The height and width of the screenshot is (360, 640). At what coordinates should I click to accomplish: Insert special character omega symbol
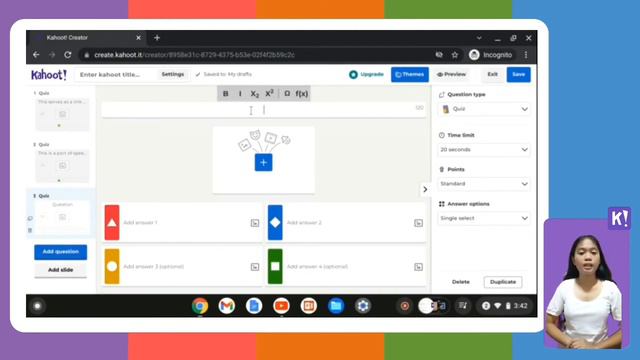287,93
